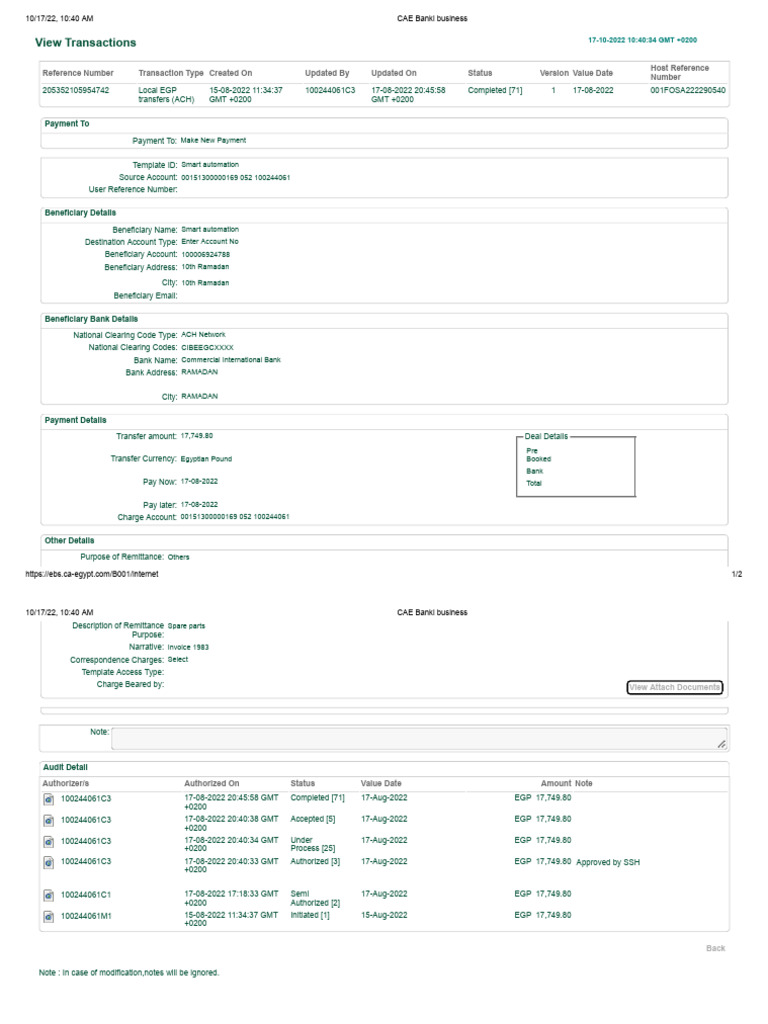Select the source account 00151300000169 value

(x=236, y=178)
